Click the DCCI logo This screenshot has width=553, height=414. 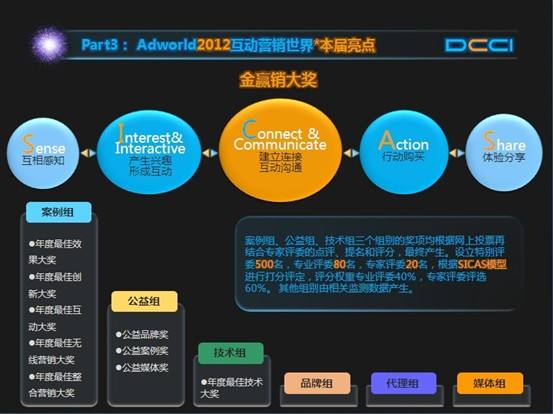(479, 45)
